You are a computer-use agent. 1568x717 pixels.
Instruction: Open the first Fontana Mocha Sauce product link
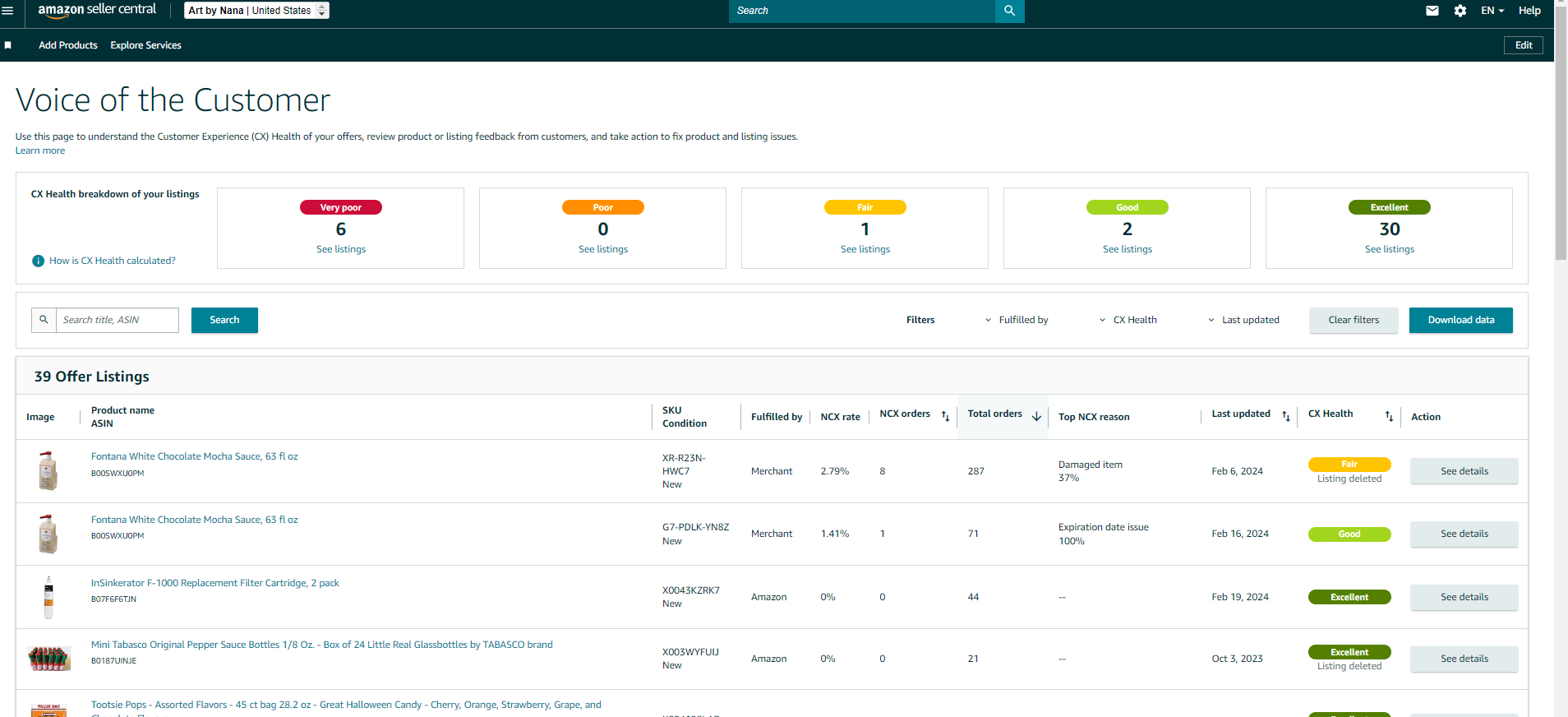click(195, 456)
